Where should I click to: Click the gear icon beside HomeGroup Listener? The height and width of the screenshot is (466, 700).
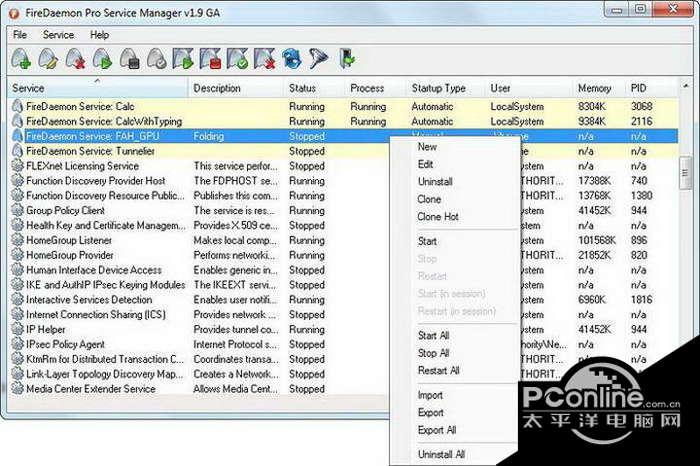click(17, 240)
